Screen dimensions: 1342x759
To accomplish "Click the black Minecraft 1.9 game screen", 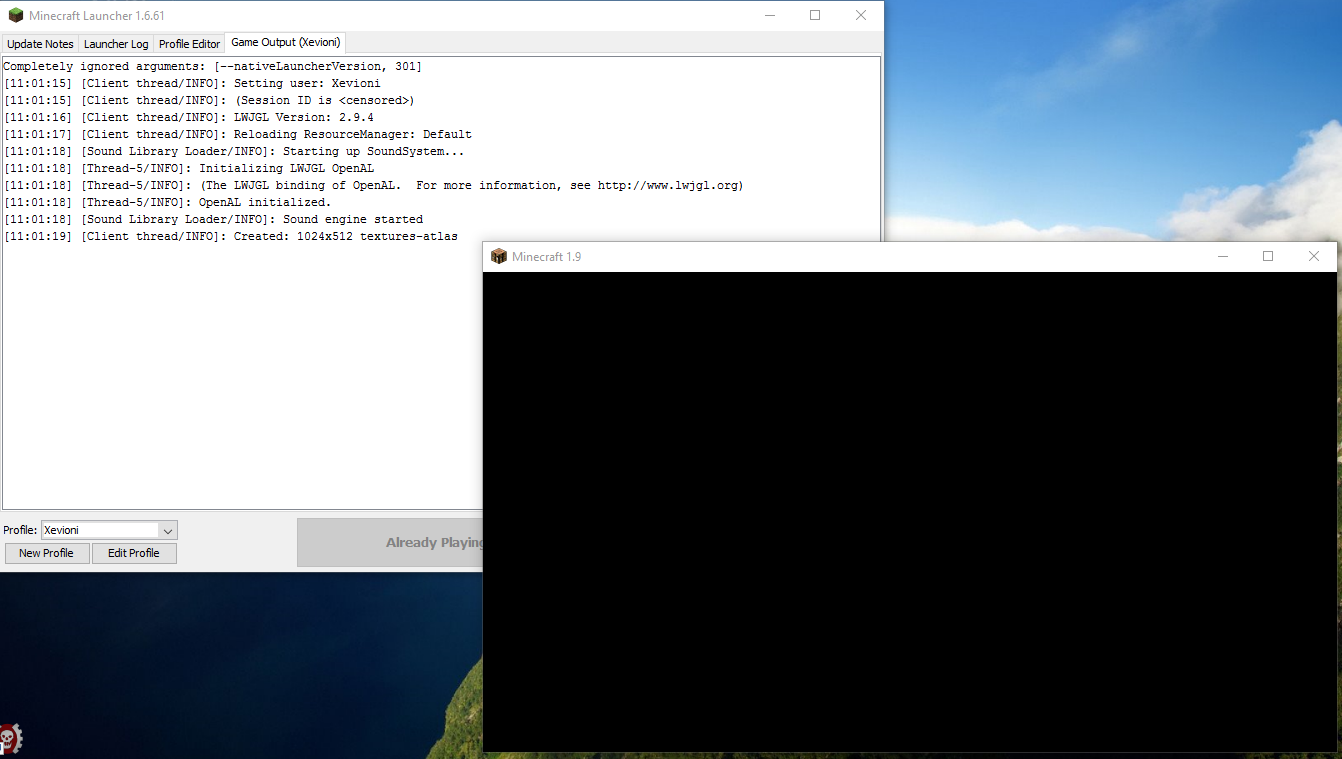I will (910, 512).
